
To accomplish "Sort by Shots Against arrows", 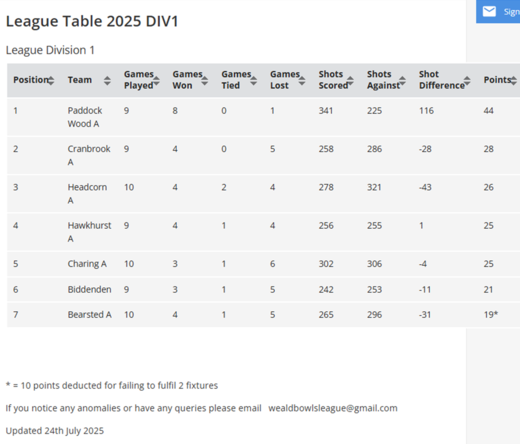I will (x=403, y=80).
